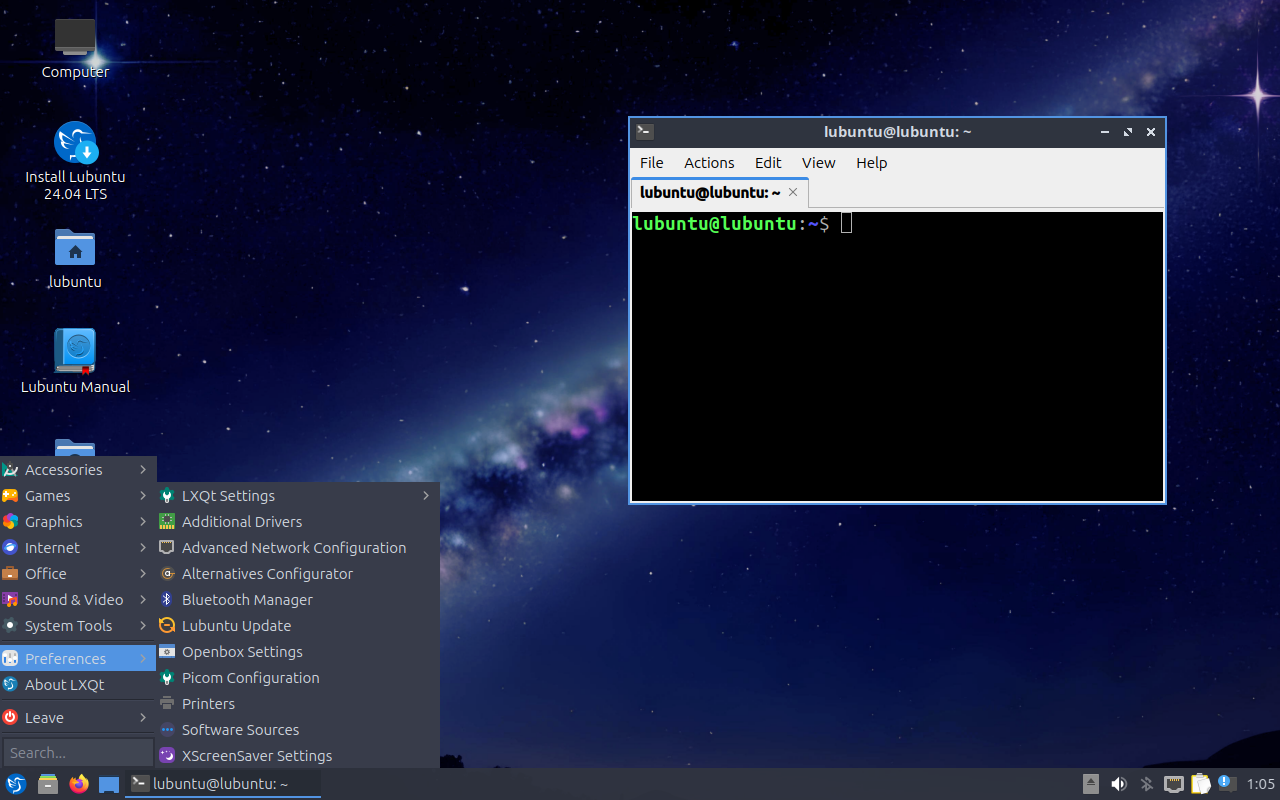This screenshot has height=800, width=1280.
Task: Maximize the terminal window
Action: coord(1128,132)
